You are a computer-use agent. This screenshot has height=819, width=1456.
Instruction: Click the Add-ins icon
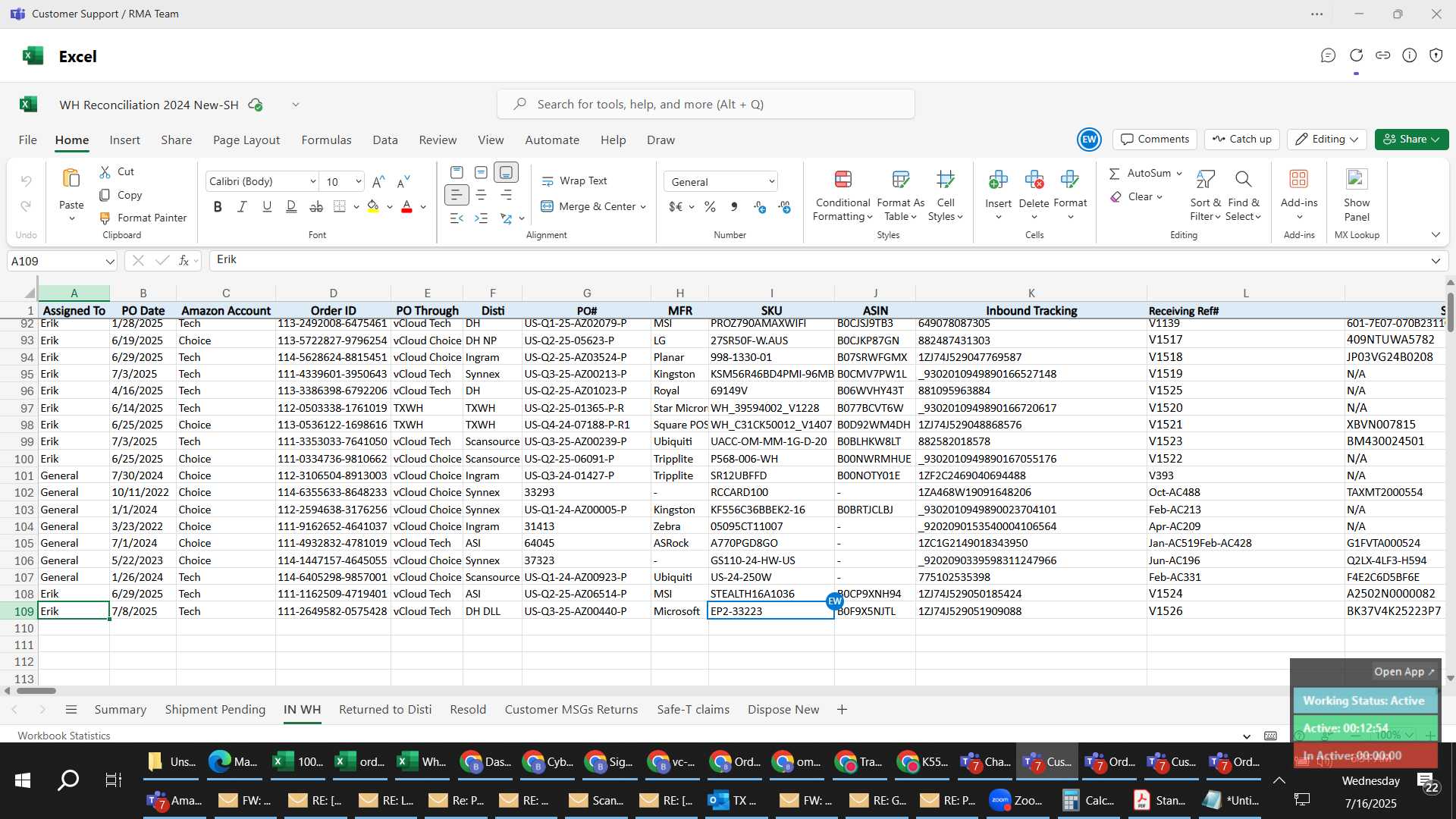[1299, 179]
